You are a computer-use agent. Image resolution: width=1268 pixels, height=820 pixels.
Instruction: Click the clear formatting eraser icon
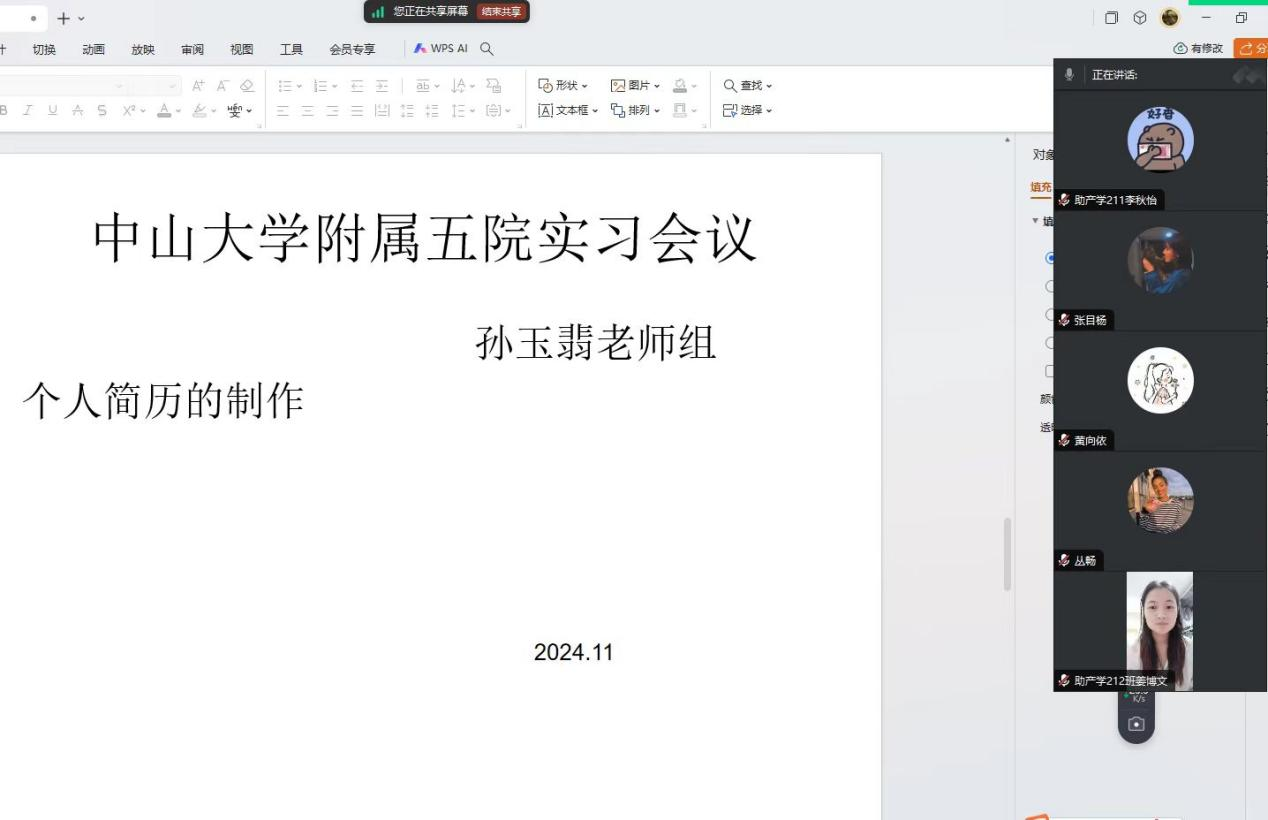point(247,86)
